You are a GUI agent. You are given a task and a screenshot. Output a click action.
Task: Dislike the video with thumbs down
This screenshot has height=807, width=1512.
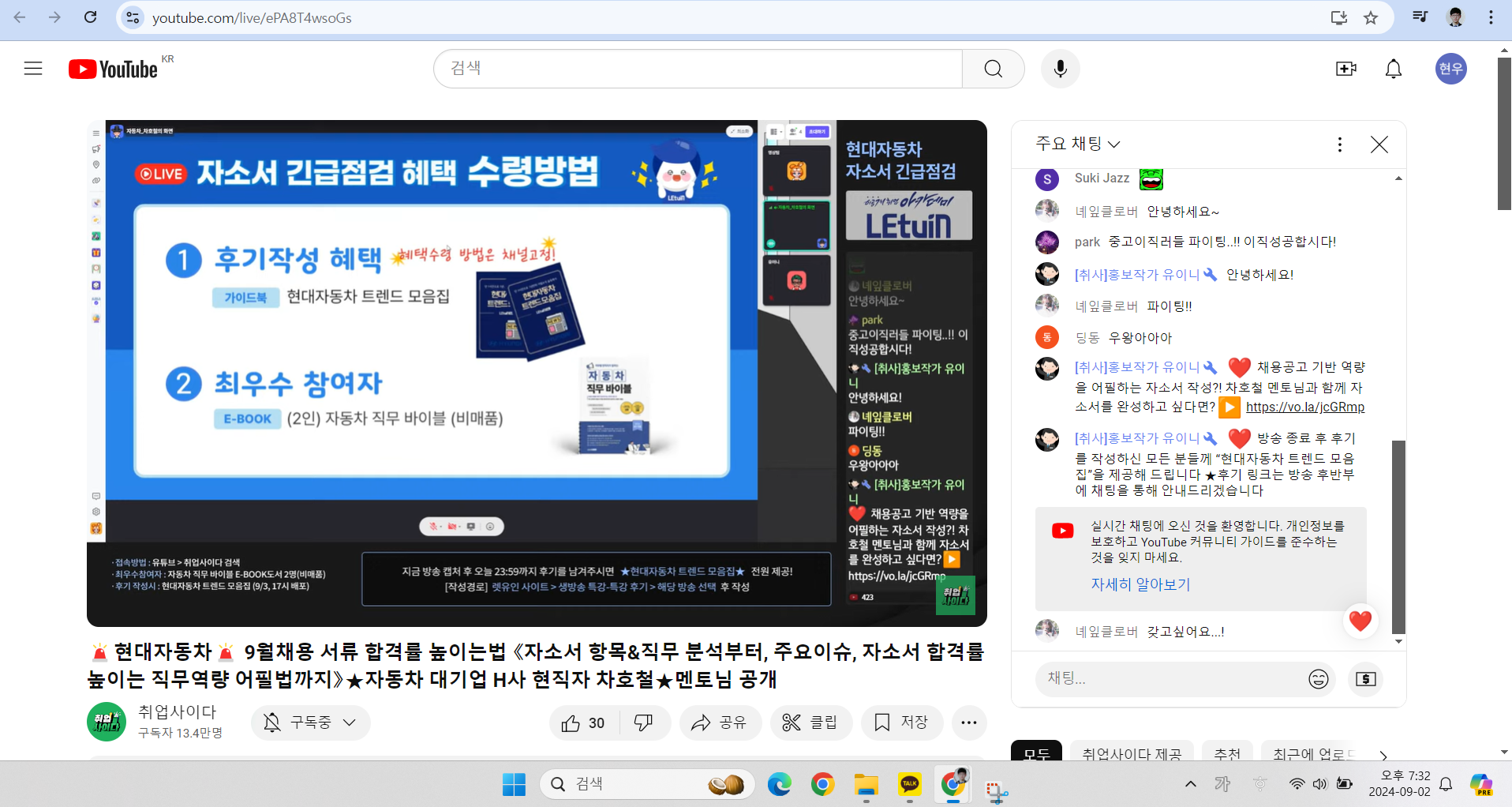click(x=644, y=723)
